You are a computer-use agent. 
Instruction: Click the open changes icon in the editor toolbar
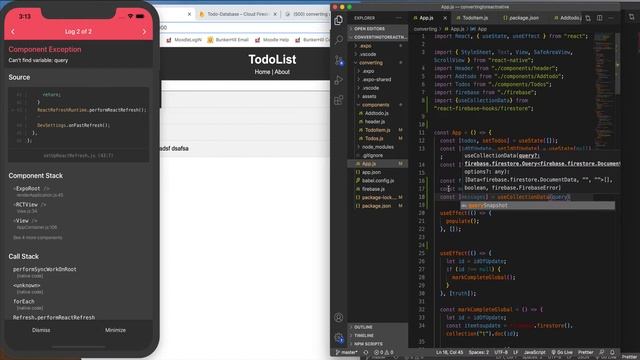[588, 18]
